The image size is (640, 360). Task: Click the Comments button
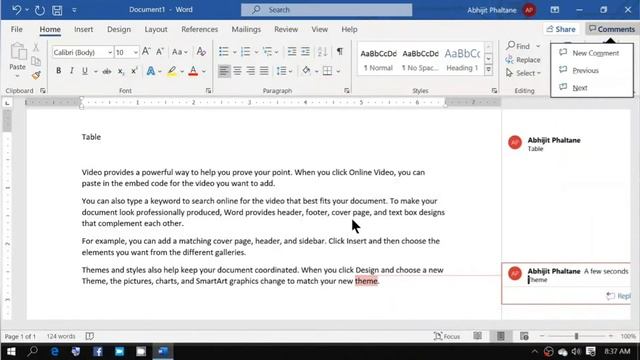point(612,29)
